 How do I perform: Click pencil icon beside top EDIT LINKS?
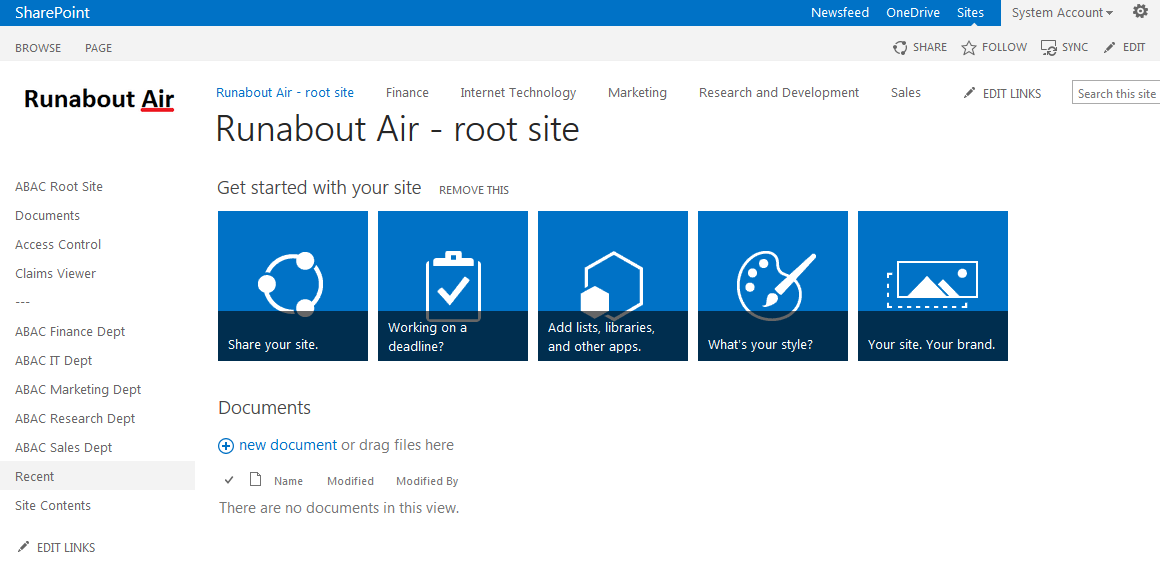(969, 93)
